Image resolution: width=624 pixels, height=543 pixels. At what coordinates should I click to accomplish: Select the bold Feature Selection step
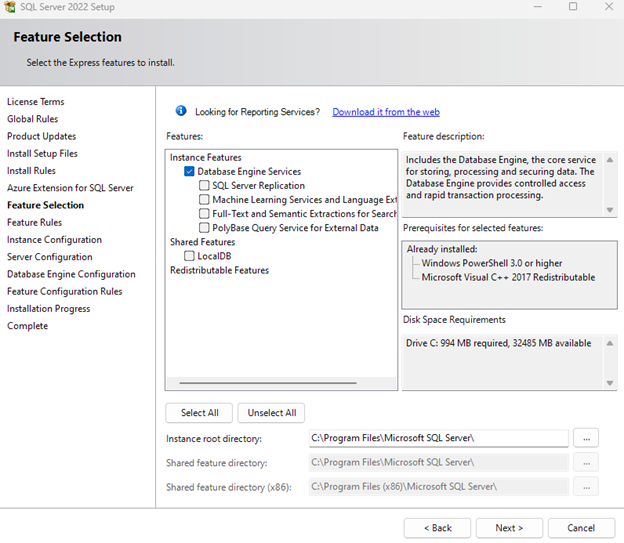pos(45,205)
